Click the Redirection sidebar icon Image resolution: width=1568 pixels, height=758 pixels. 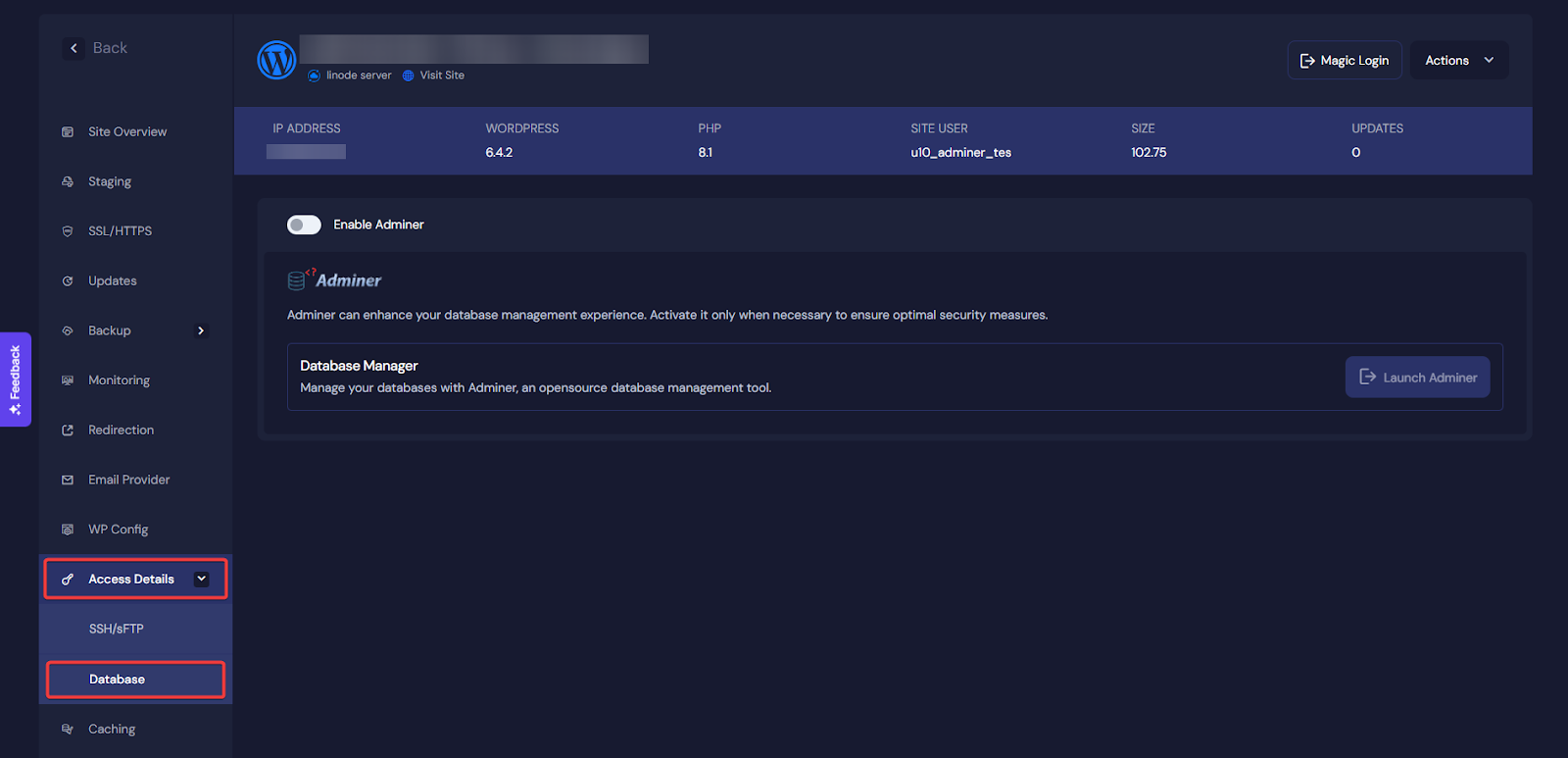point(68,430)
